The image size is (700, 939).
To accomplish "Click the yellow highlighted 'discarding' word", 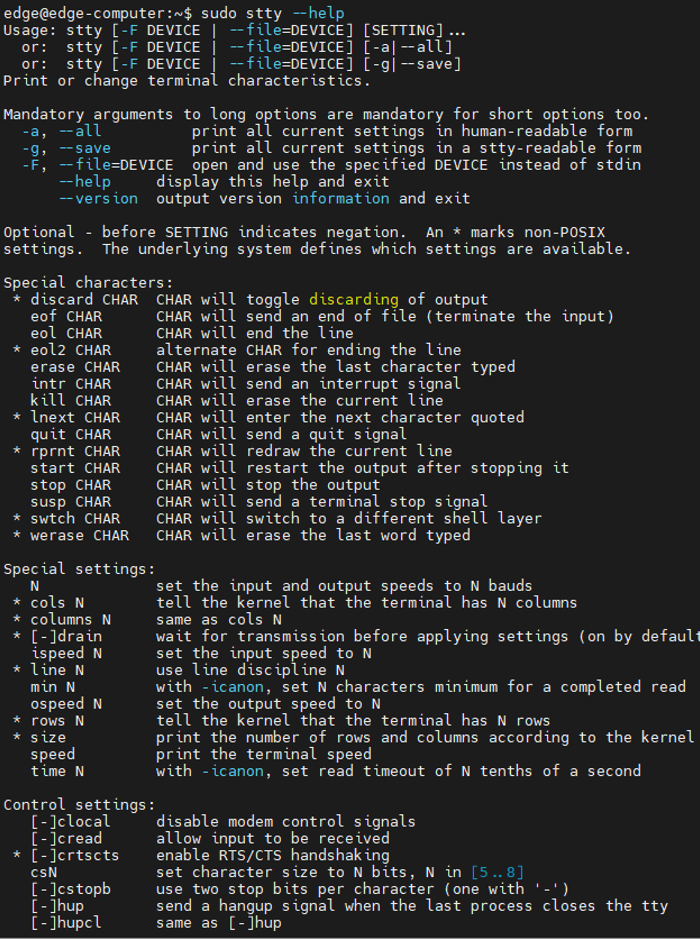I will [x=354, y=299].
